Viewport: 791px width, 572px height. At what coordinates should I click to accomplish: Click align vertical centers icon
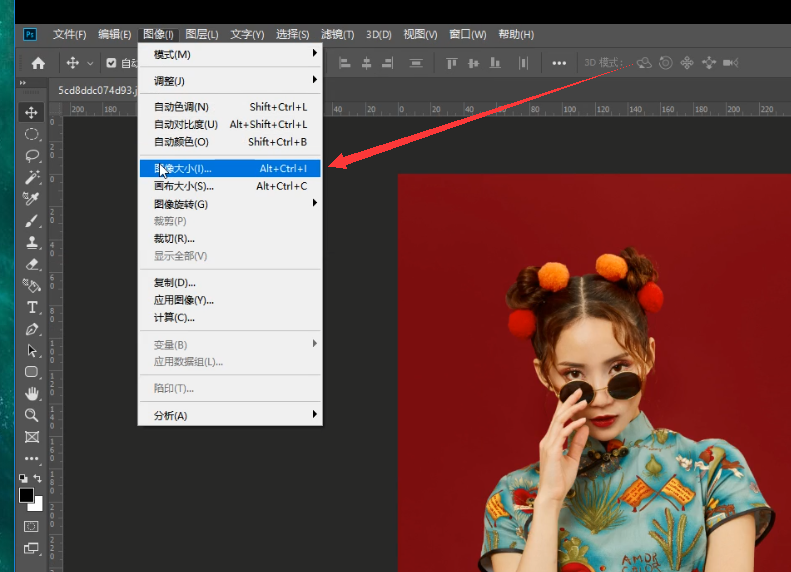[x=473, y=63]
